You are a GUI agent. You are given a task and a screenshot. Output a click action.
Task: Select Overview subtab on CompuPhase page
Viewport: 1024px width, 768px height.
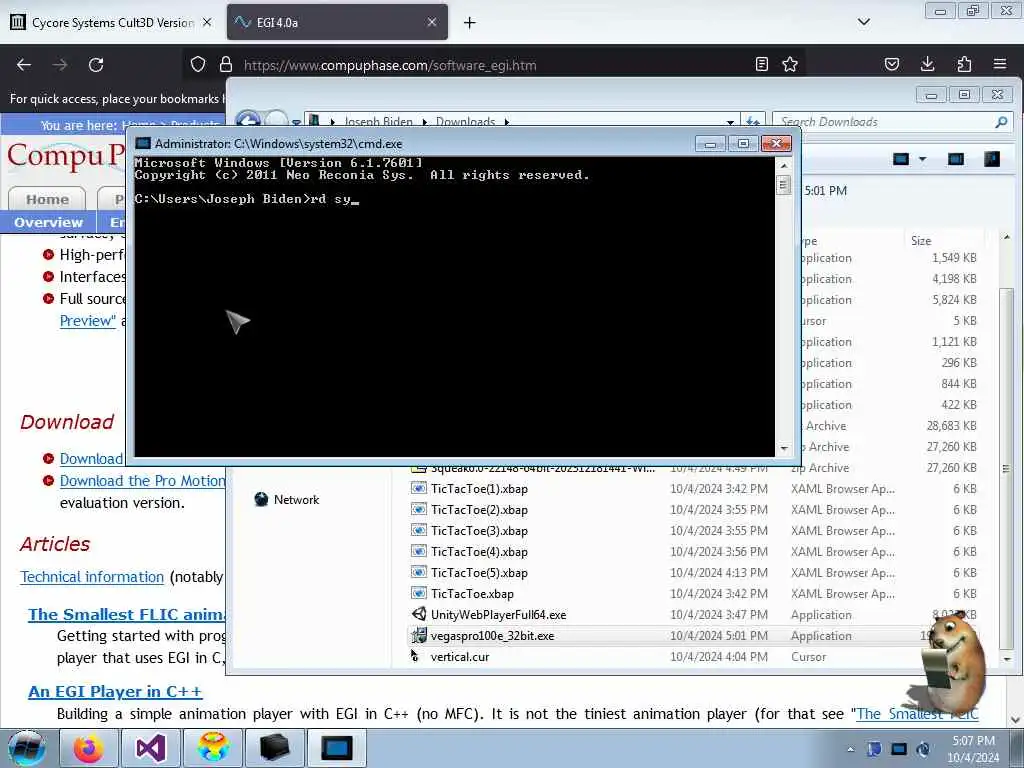click(48, 222)
